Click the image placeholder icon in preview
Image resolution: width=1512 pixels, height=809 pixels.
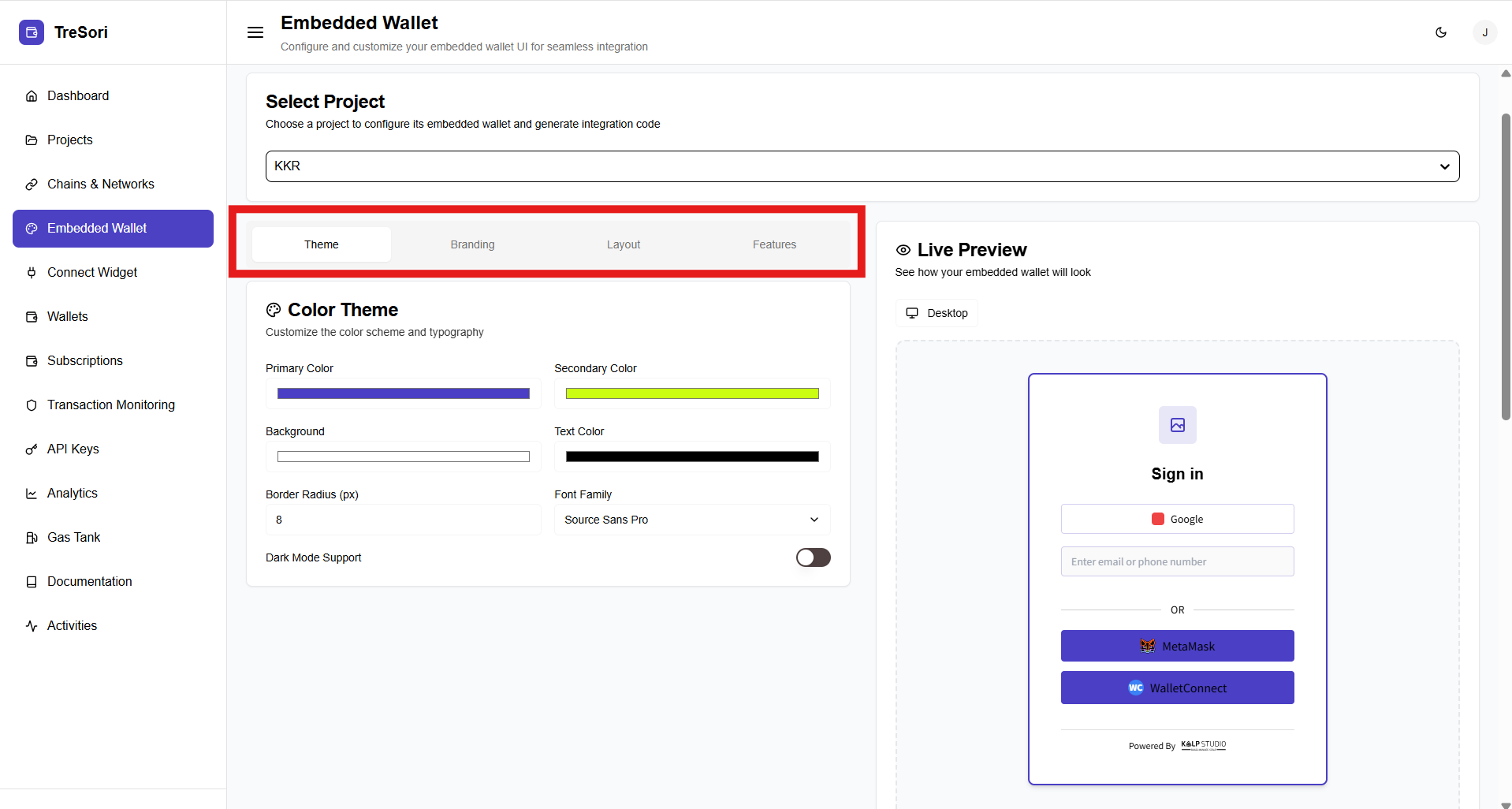coord(1177,425)
